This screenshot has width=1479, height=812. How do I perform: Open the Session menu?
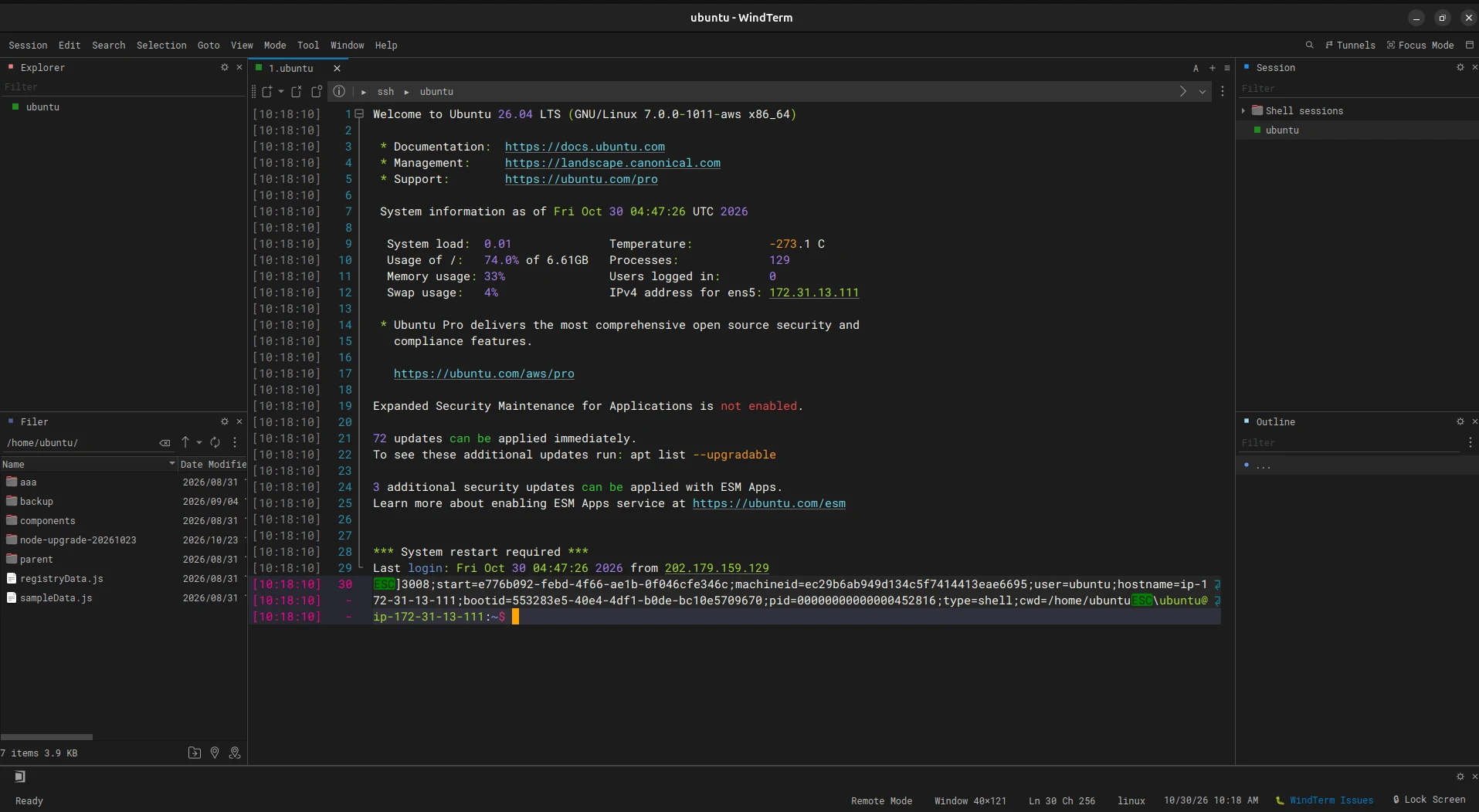28,46
